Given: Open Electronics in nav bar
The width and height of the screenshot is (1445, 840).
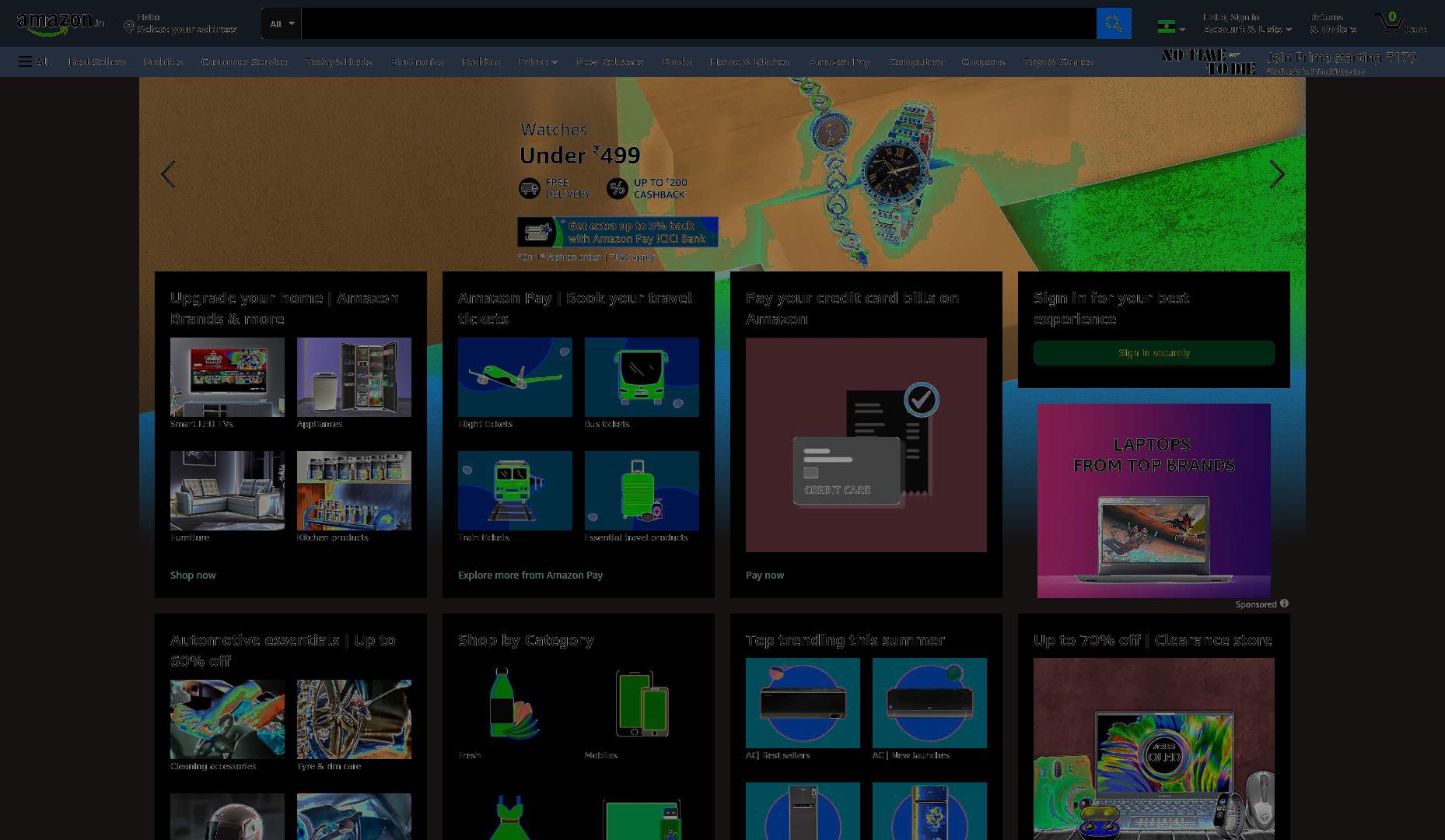Looking at the screenshot, I should pyautogui.click(x=417, y=61).
